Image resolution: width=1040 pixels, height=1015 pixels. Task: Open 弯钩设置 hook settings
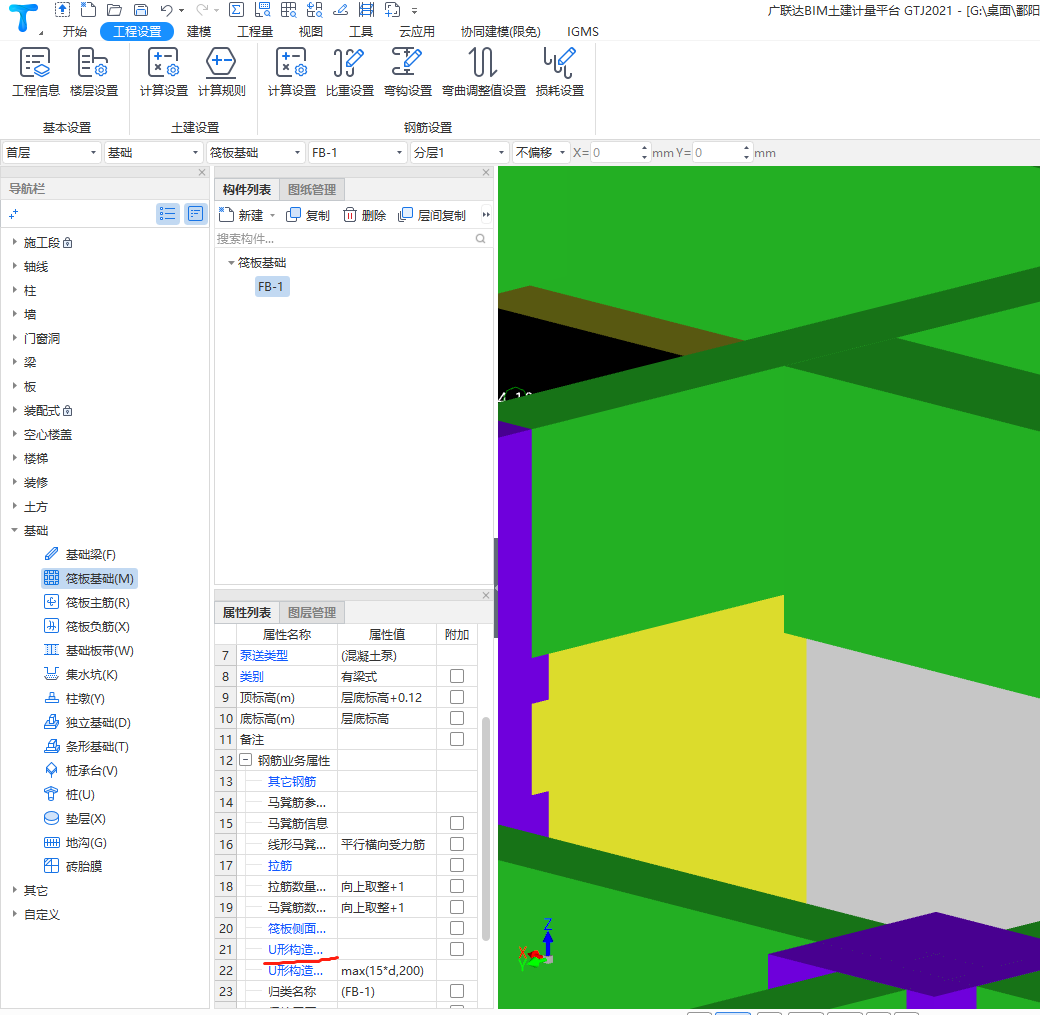pos(407,72)
